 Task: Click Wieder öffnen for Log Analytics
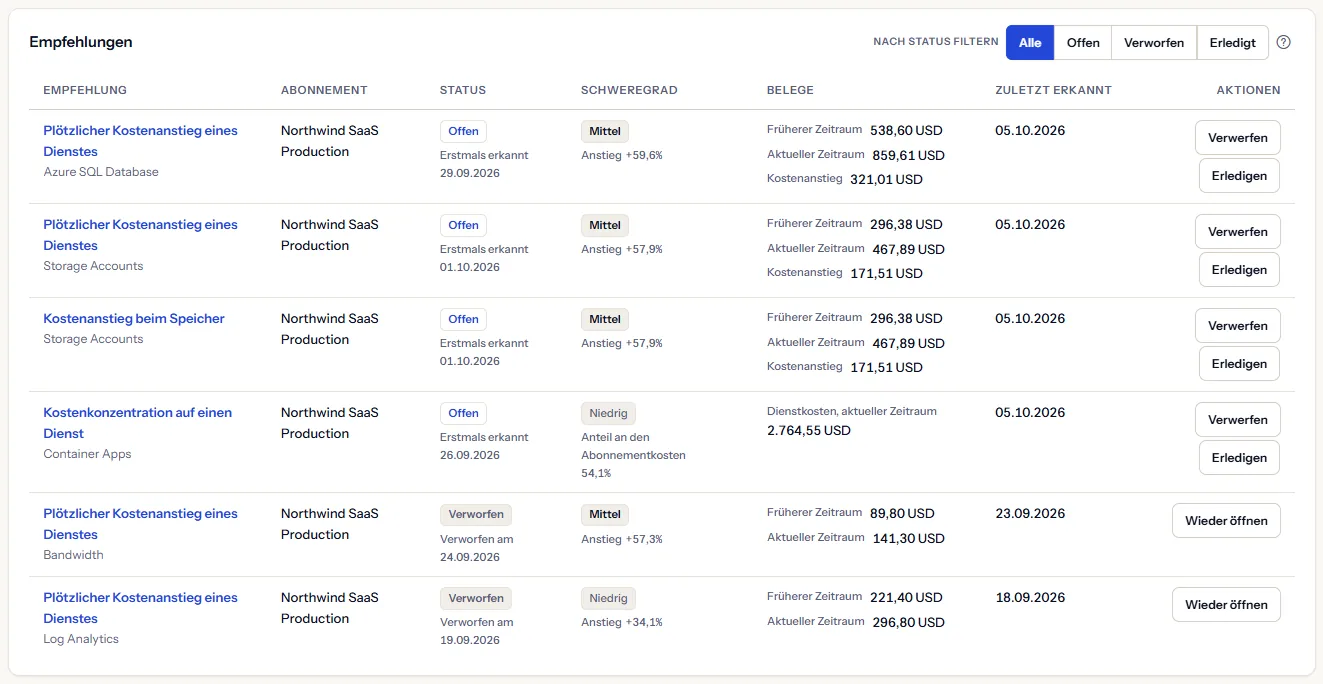[x=1226, y=605]
